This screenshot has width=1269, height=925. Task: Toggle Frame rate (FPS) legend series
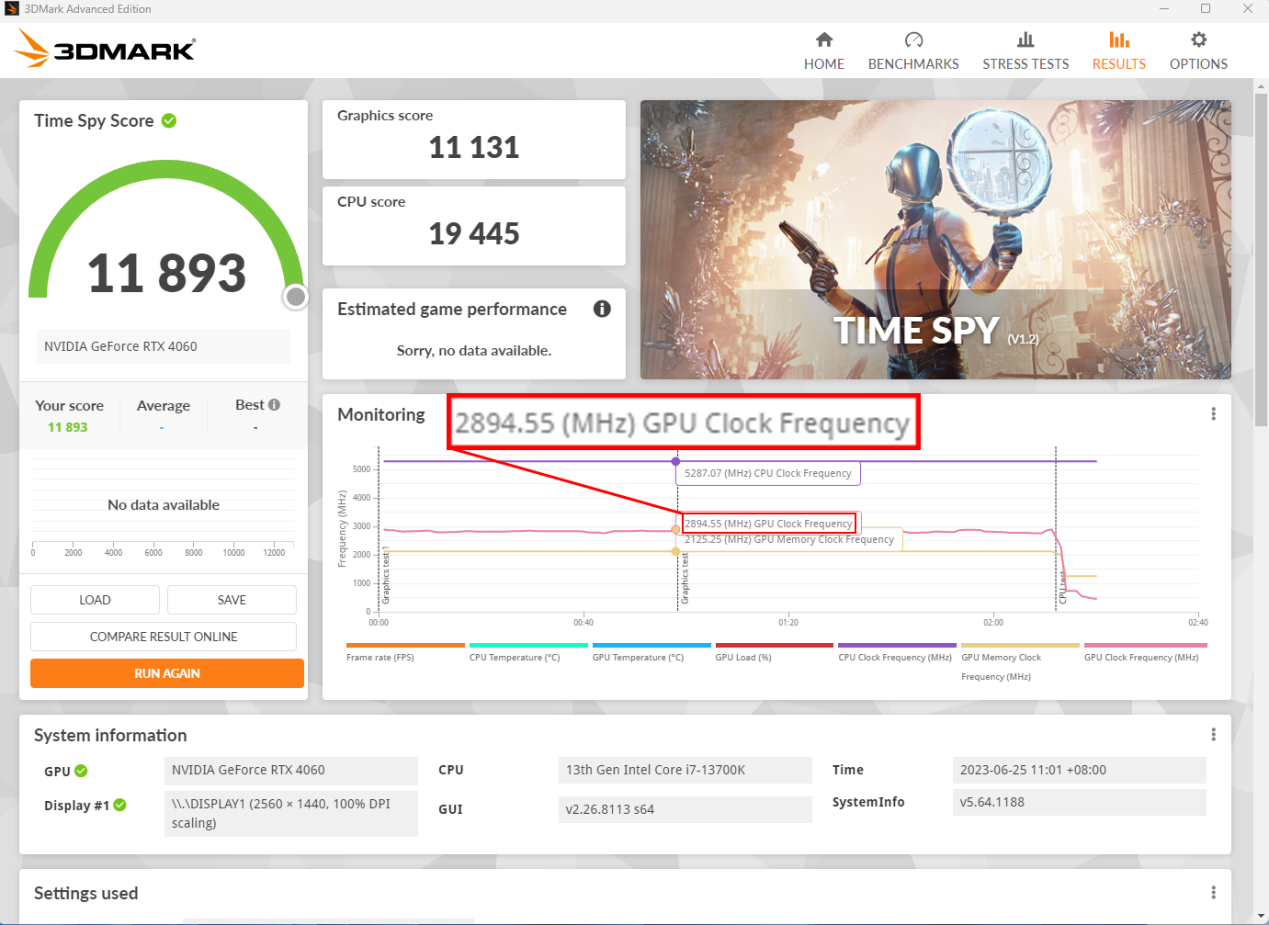405,646
